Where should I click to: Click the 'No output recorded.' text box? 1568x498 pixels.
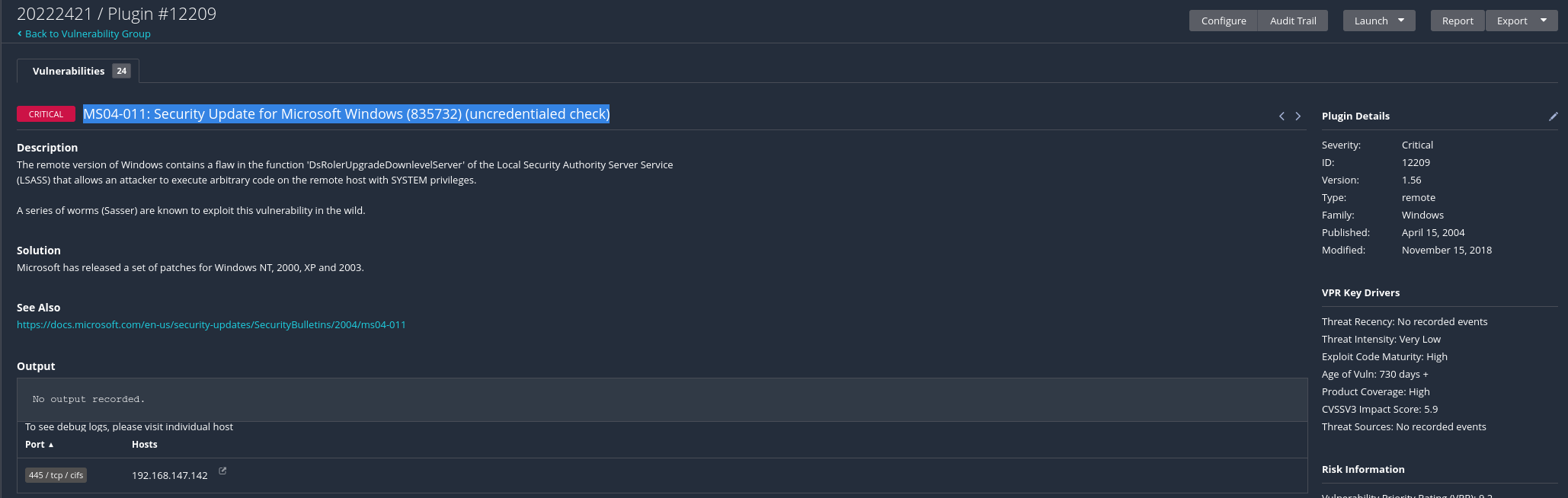coord(662,400)
